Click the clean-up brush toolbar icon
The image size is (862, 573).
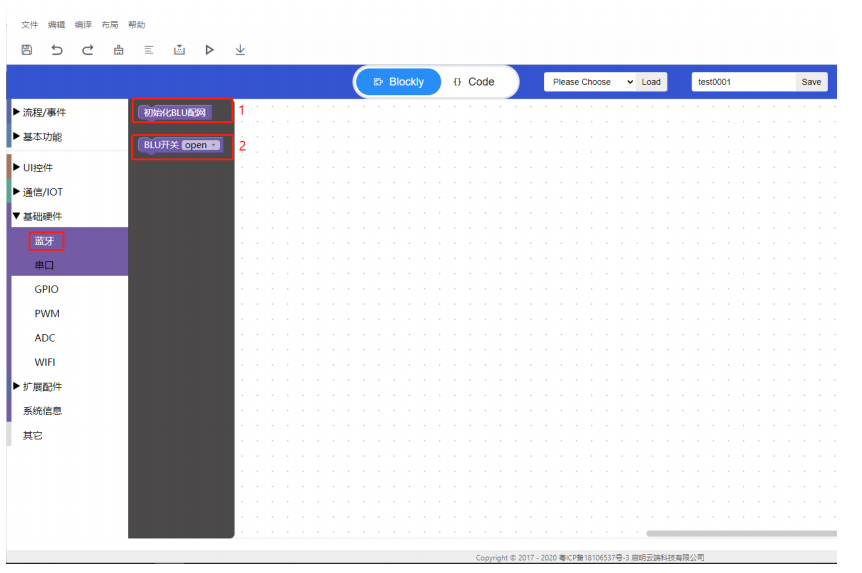pyautogui.click(x=118, y=50)
